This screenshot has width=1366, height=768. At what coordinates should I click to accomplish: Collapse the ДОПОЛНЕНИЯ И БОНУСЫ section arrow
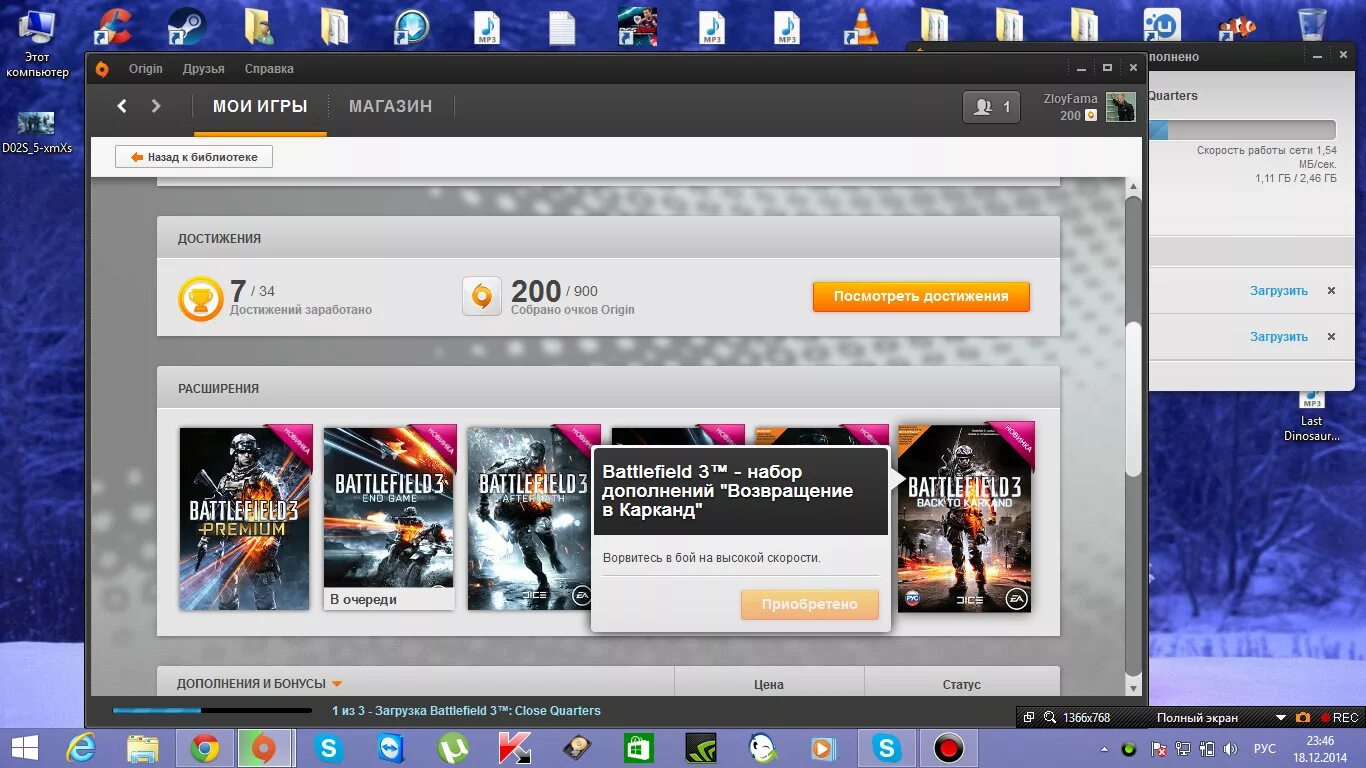point(337,684)
